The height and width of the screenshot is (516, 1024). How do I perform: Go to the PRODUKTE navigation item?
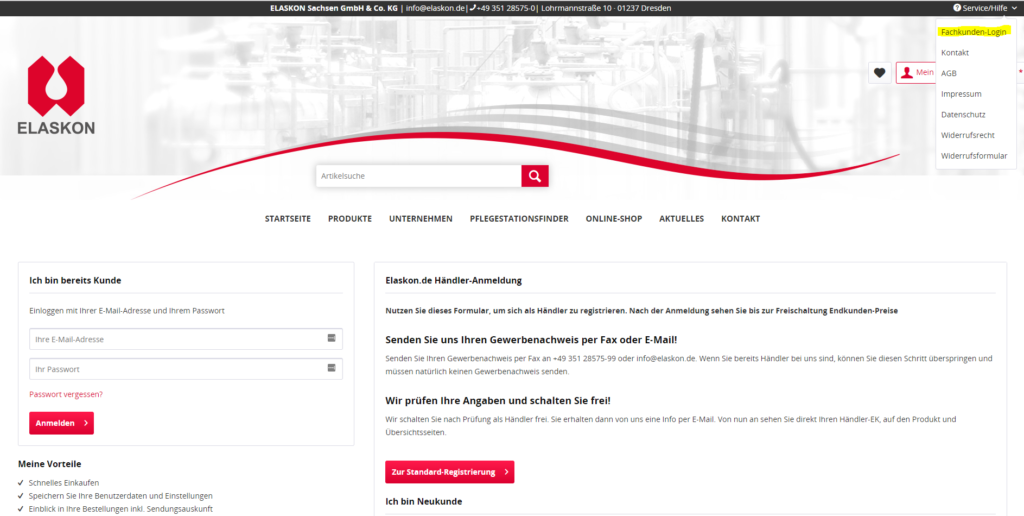[350, 219]
